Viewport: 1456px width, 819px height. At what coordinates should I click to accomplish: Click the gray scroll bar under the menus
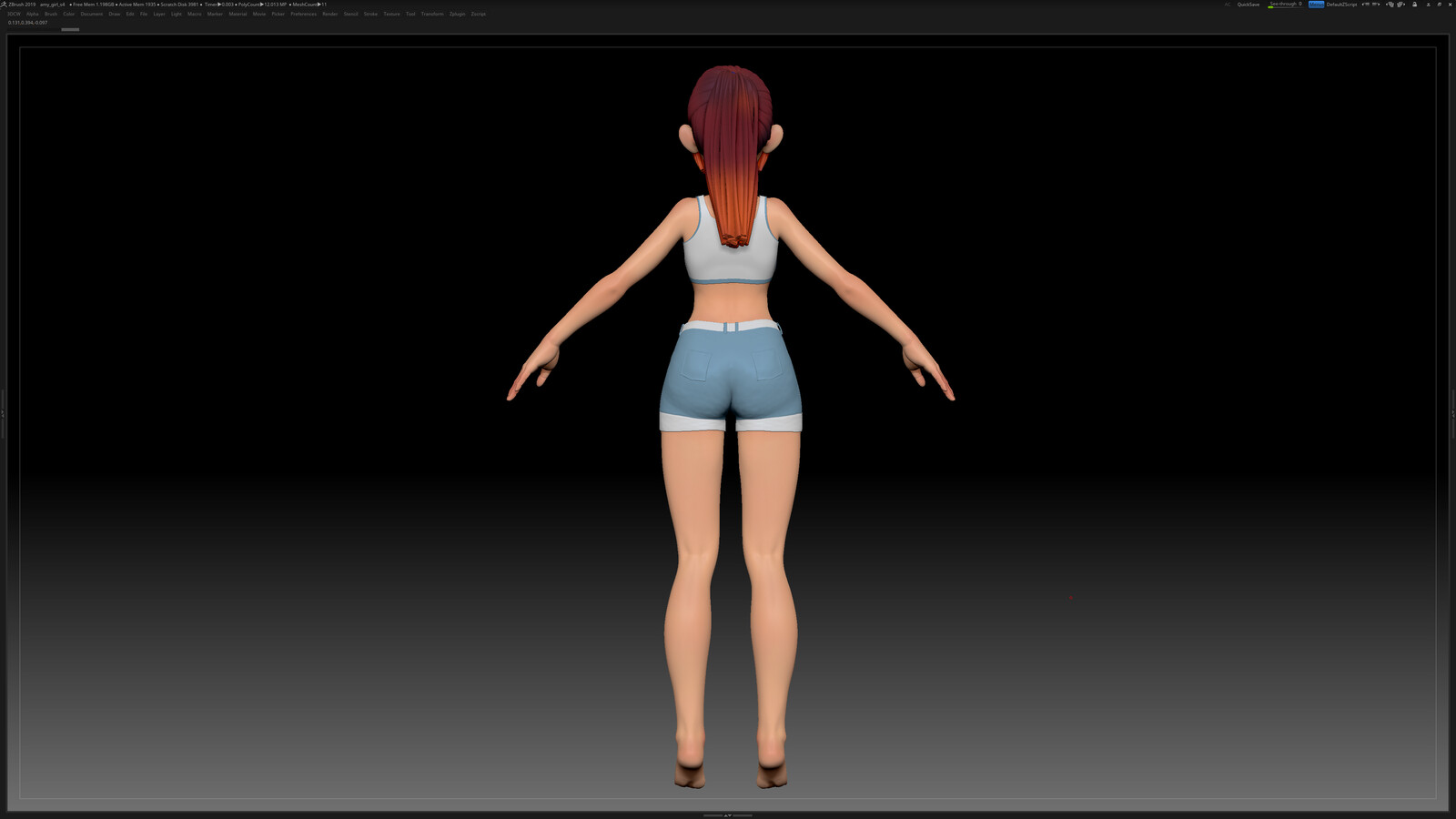(x=70, y=29)
